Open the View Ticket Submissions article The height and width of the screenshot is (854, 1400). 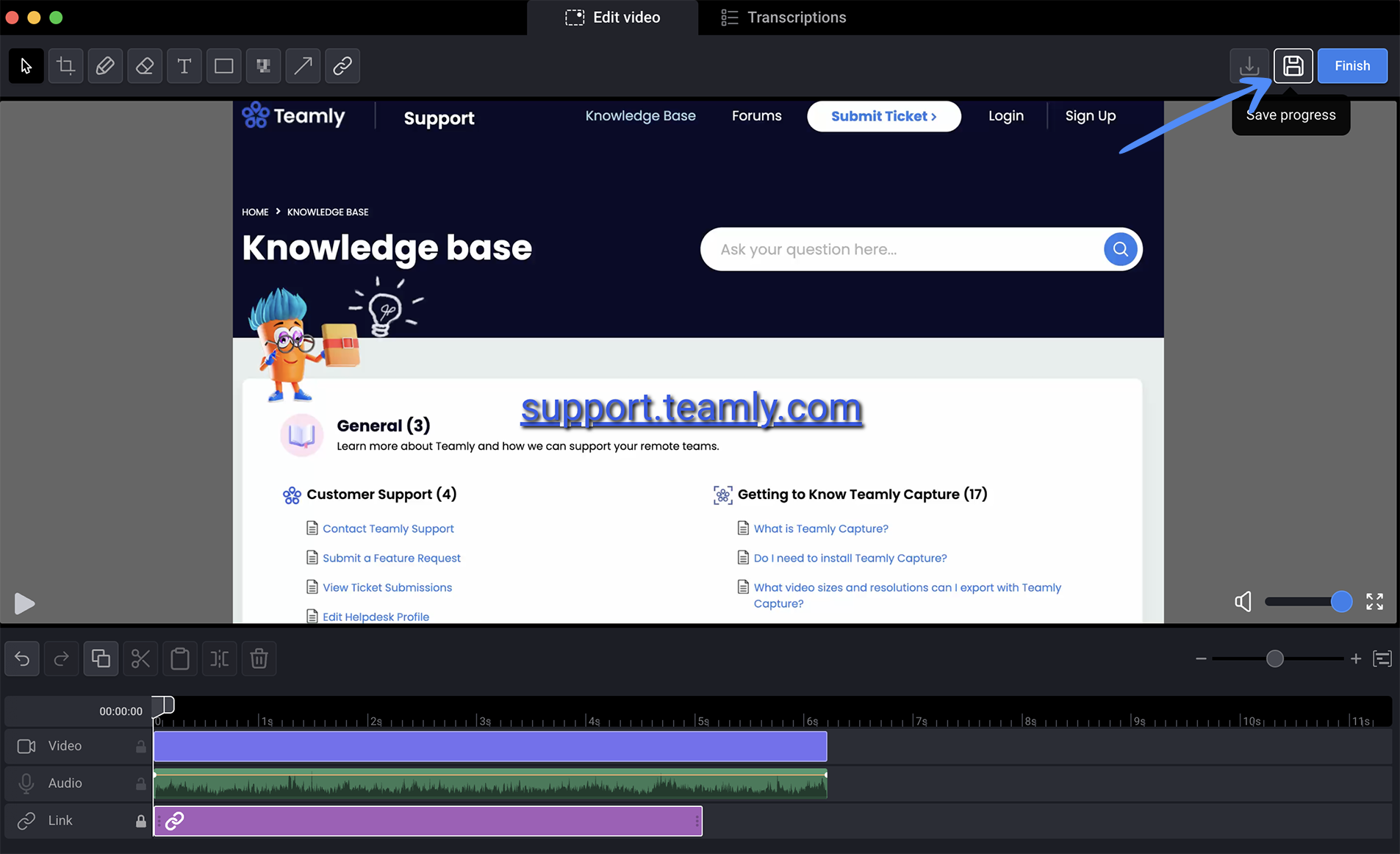coord(387,588)
